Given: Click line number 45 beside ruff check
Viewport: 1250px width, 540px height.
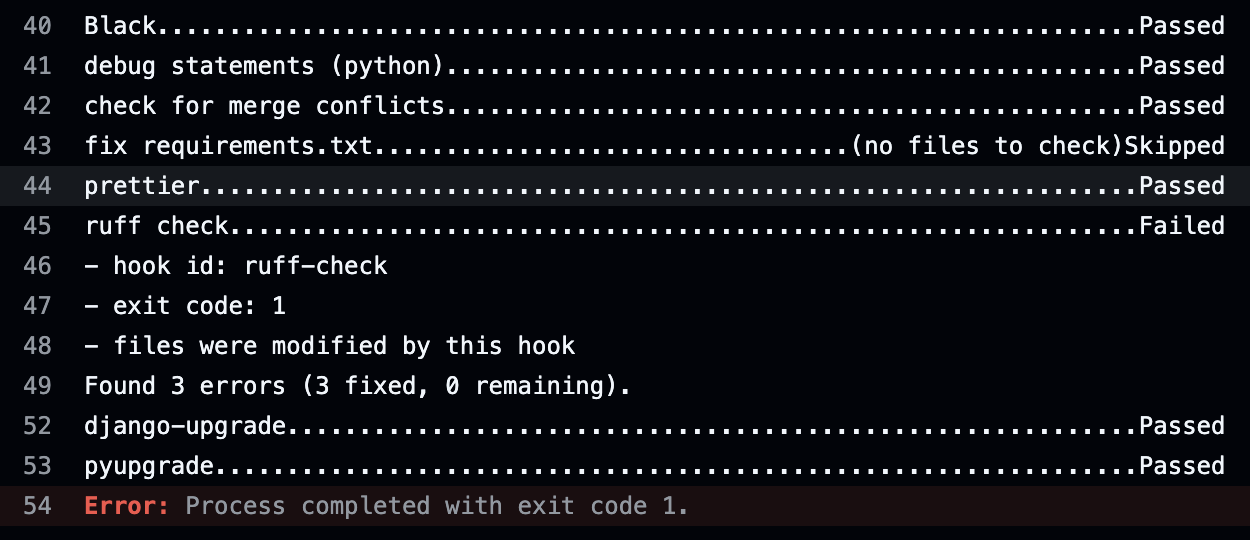Looking at the screenshot, I should point(37,226).
